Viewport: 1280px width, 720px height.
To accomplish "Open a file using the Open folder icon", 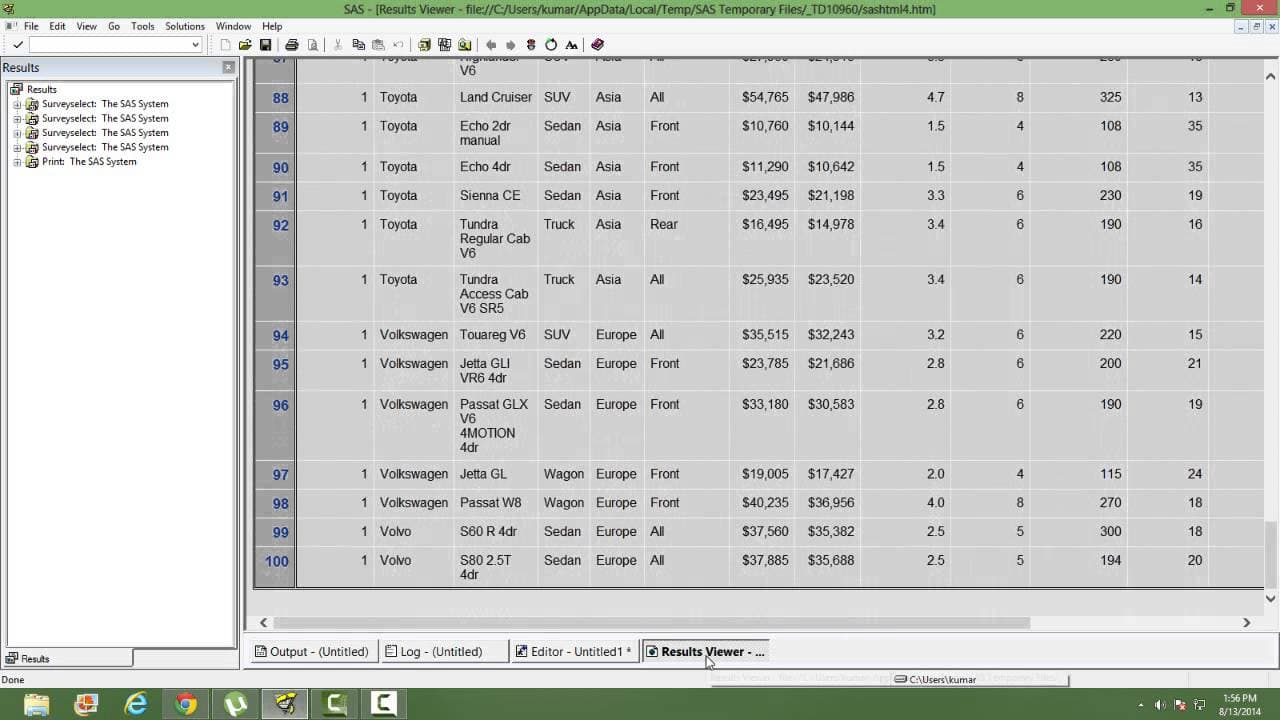I will tap(245, 45).
